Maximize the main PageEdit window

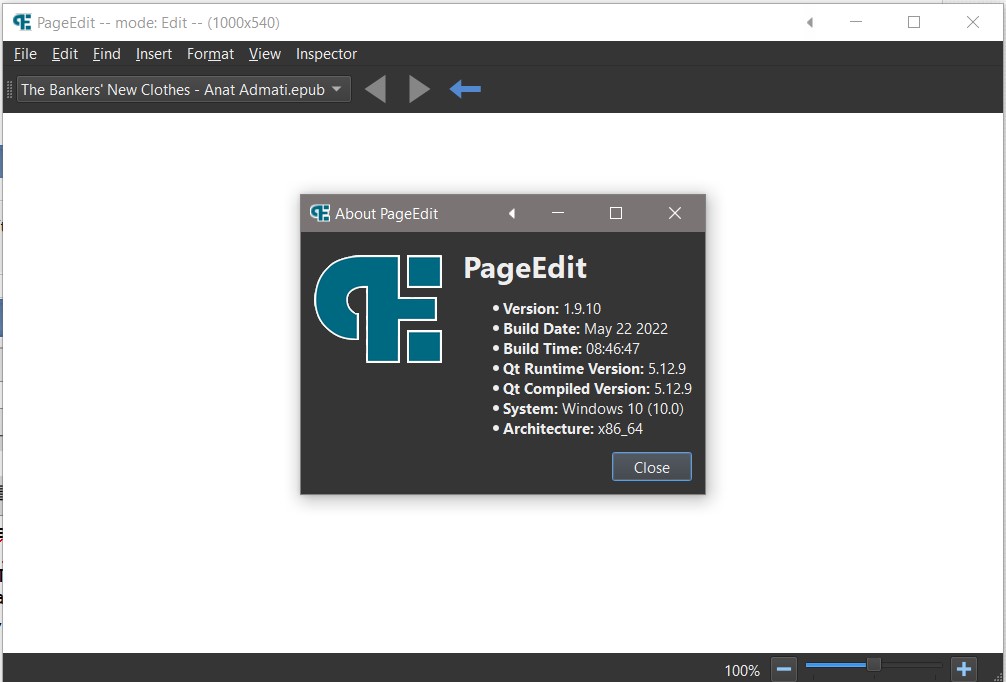pyautogui.click(x=914, y=22)
